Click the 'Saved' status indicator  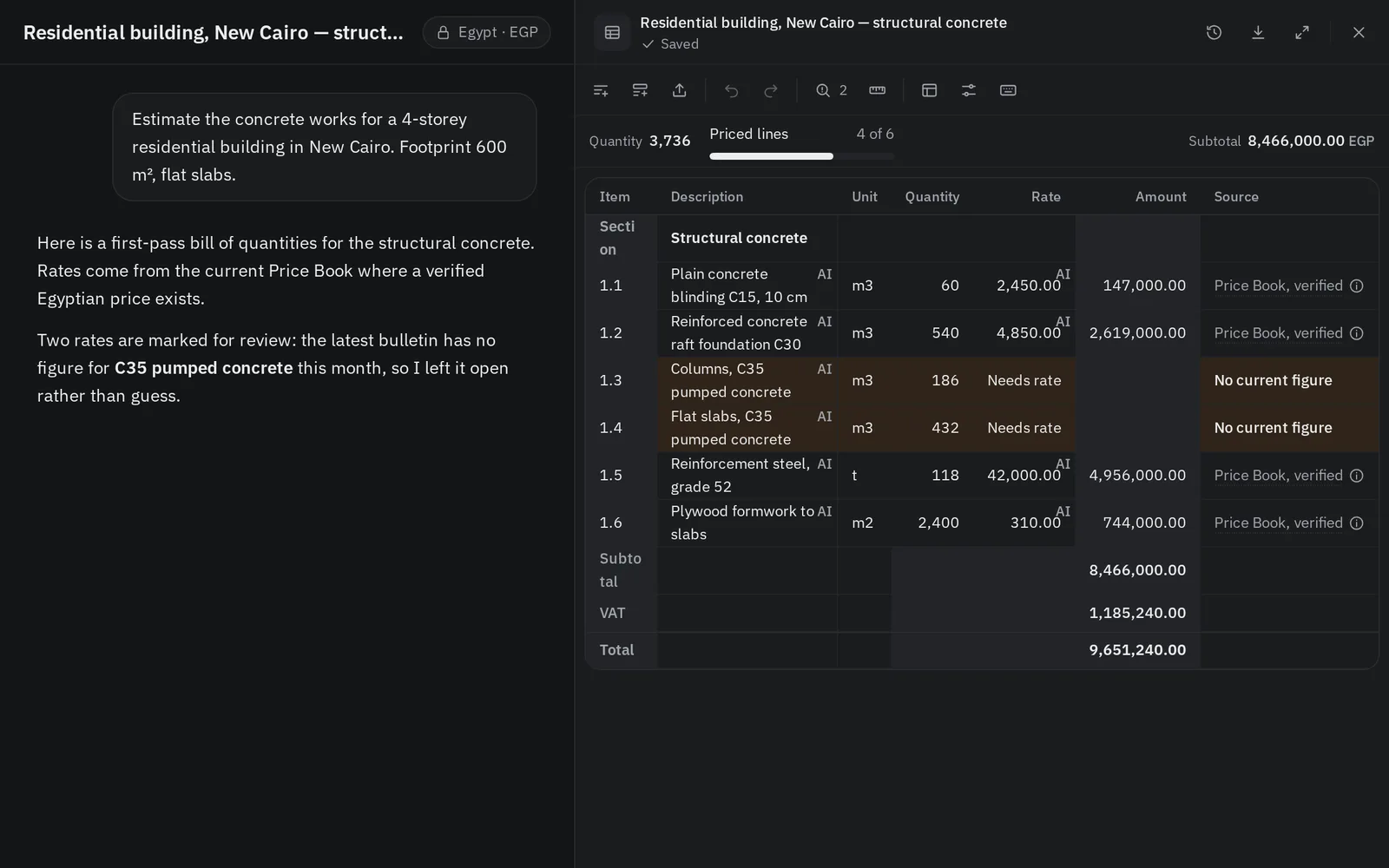point(670,44)
